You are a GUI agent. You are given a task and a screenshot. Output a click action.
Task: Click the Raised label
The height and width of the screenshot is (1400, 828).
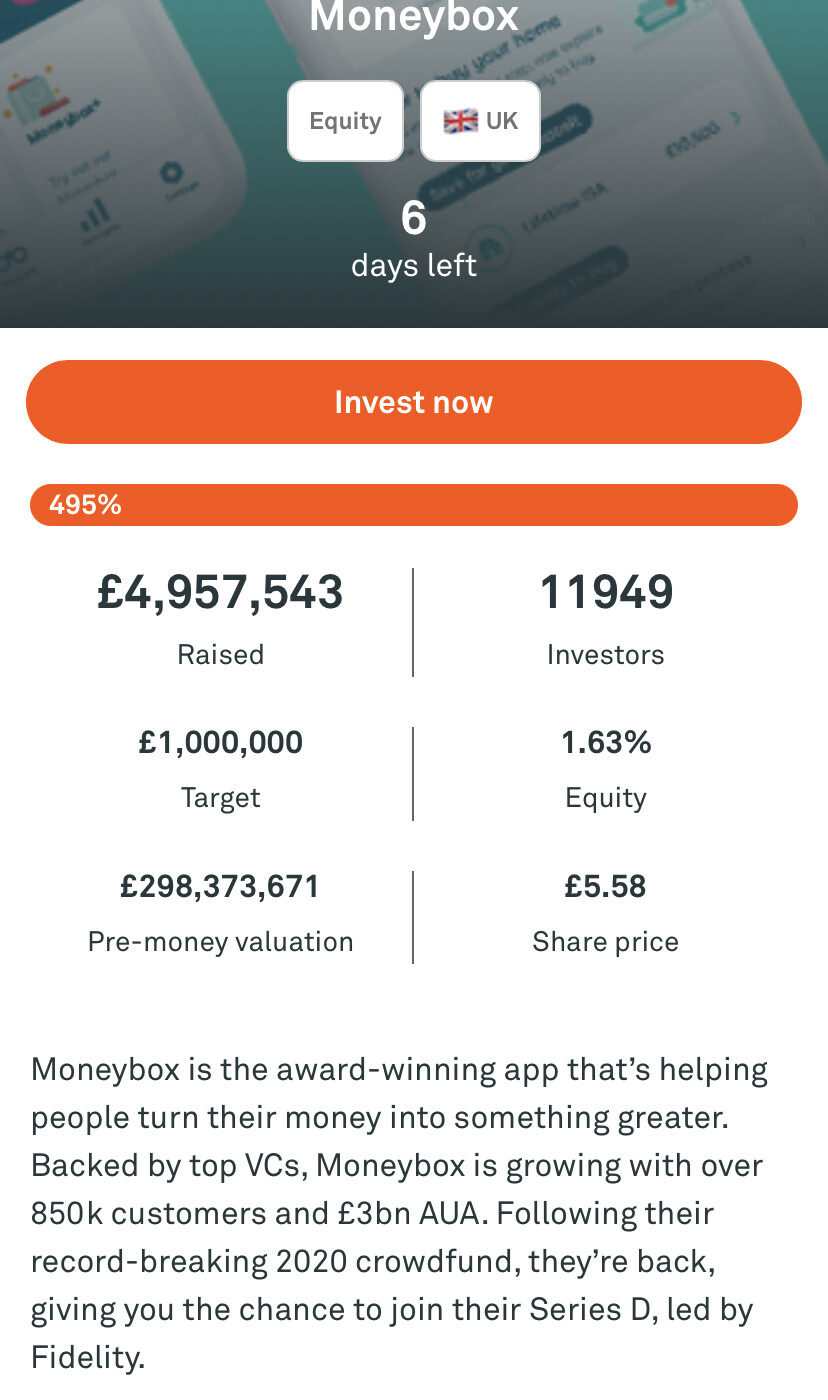220,655
